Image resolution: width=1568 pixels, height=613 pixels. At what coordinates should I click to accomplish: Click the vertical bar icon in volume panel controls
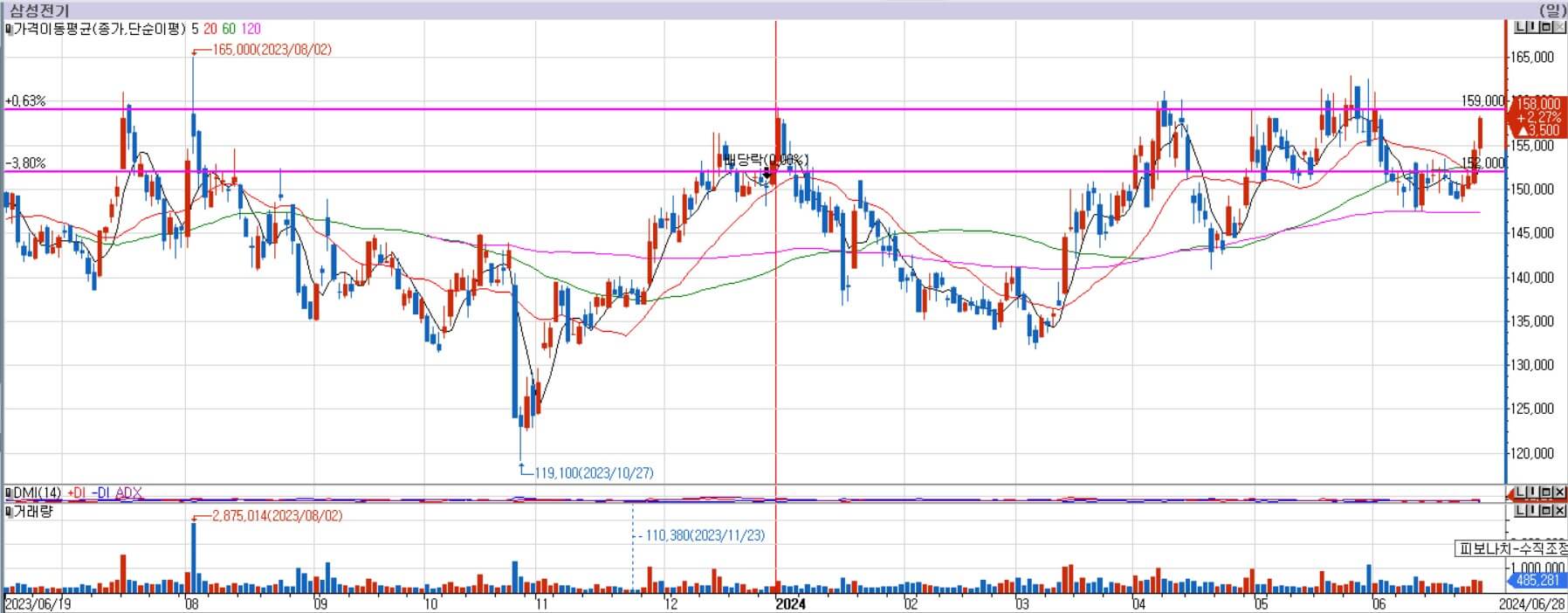pos(1533,511)
